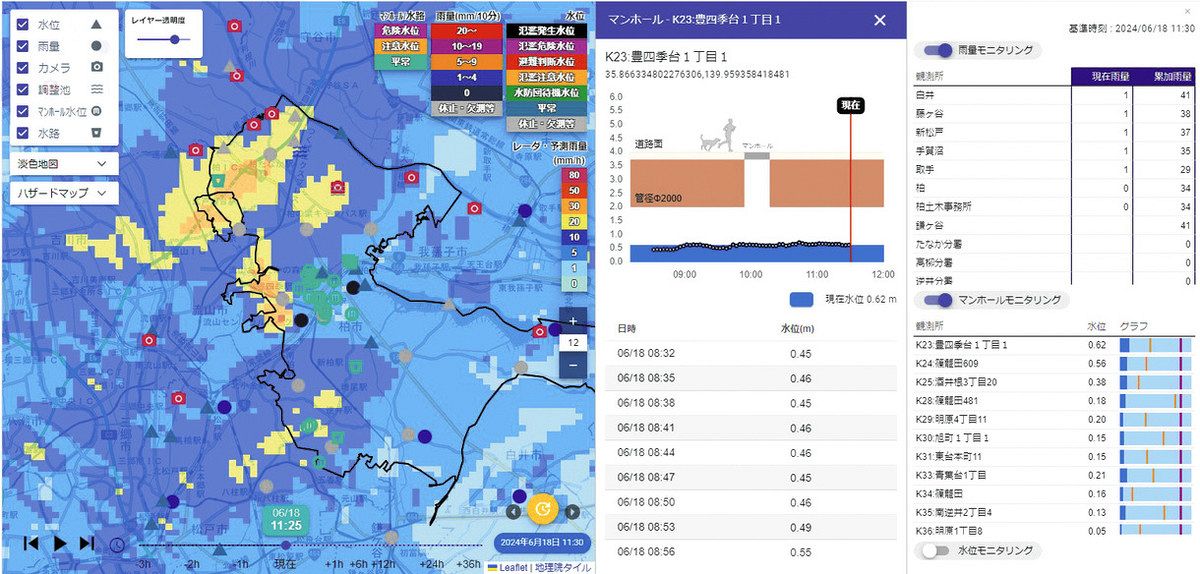Image resolution: width=1200 pixels, height=574 pixels.
Task: Enable the 水位モニタリング toggle
Action: point(934,550)
